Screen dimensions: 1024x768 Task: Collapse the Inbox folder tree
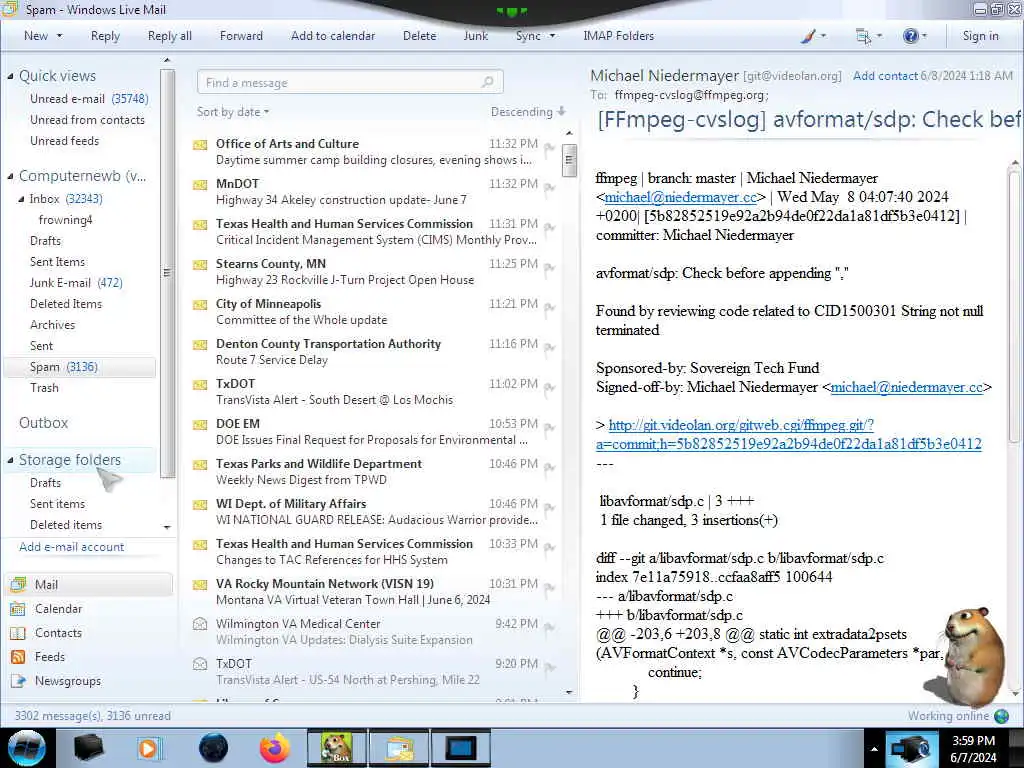point(21,199)
